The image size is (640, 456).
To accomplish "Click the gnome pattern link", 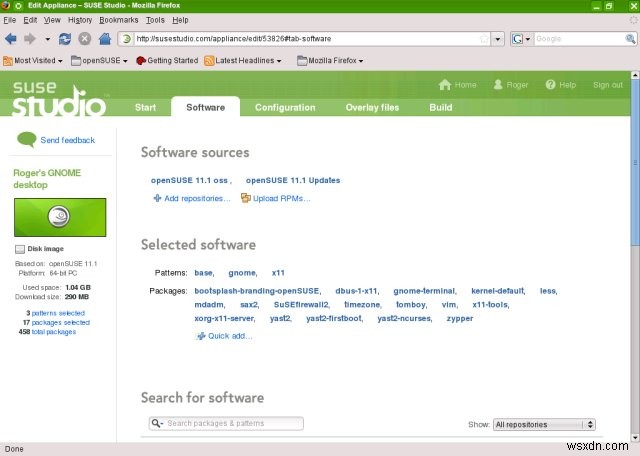I will click(x=242, y=273).
